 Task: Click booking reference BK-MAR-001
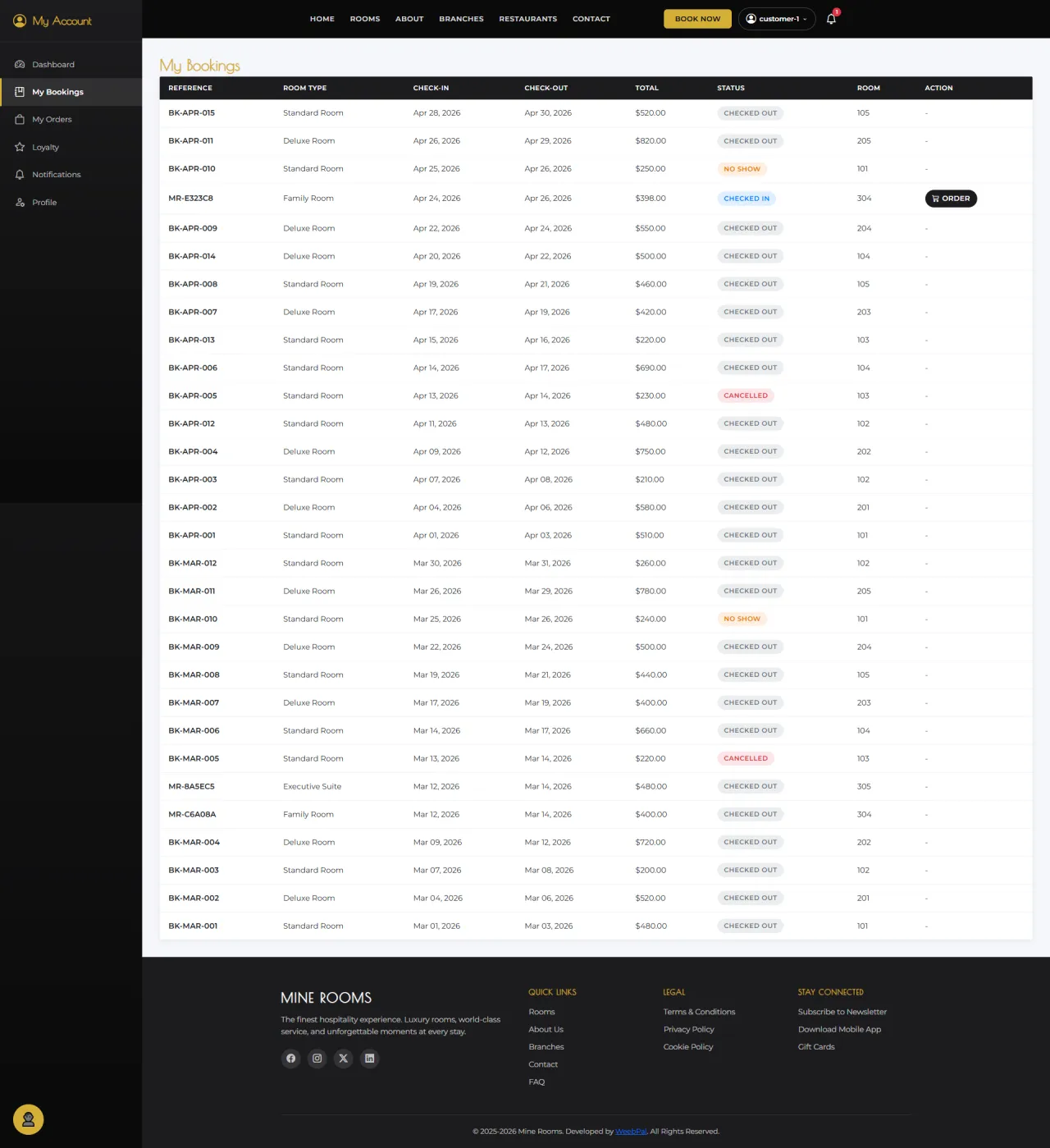[193, 926]
